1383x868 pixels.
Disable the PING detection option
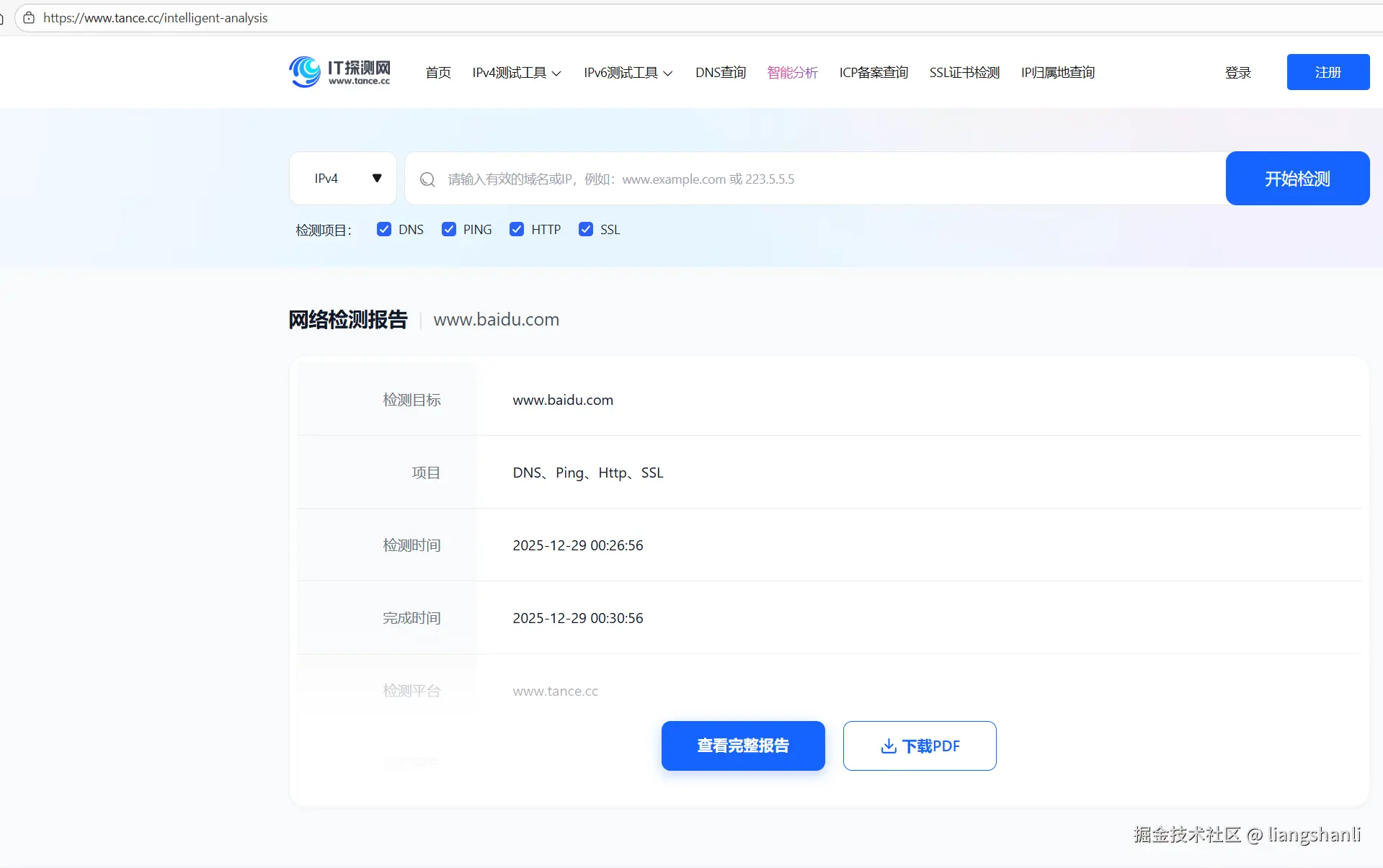click(449, 229)
